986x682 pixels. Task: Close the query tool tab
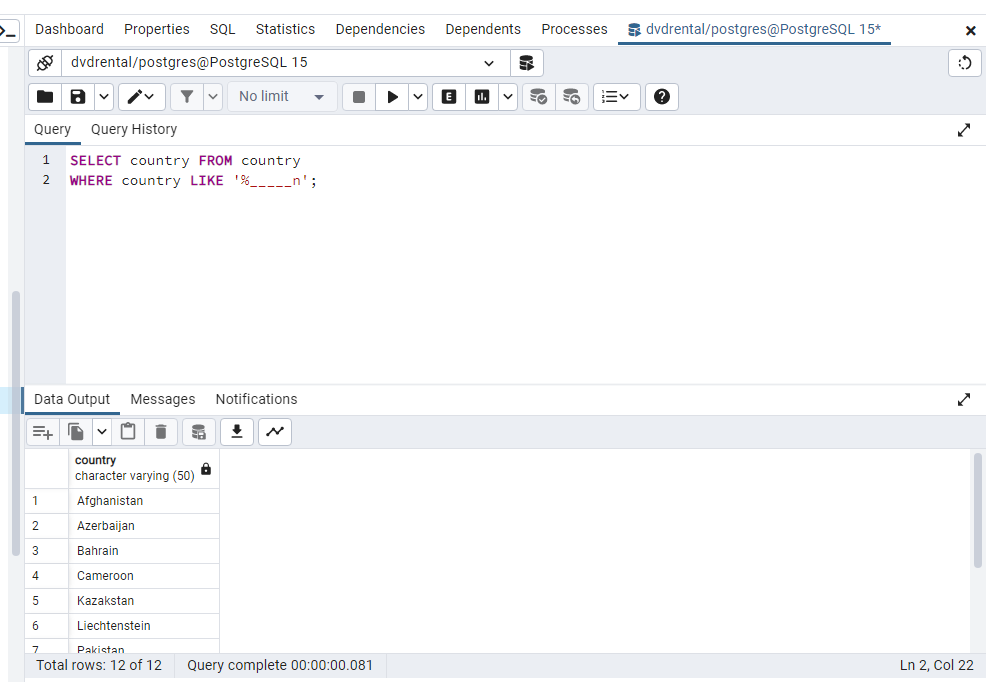971,31
